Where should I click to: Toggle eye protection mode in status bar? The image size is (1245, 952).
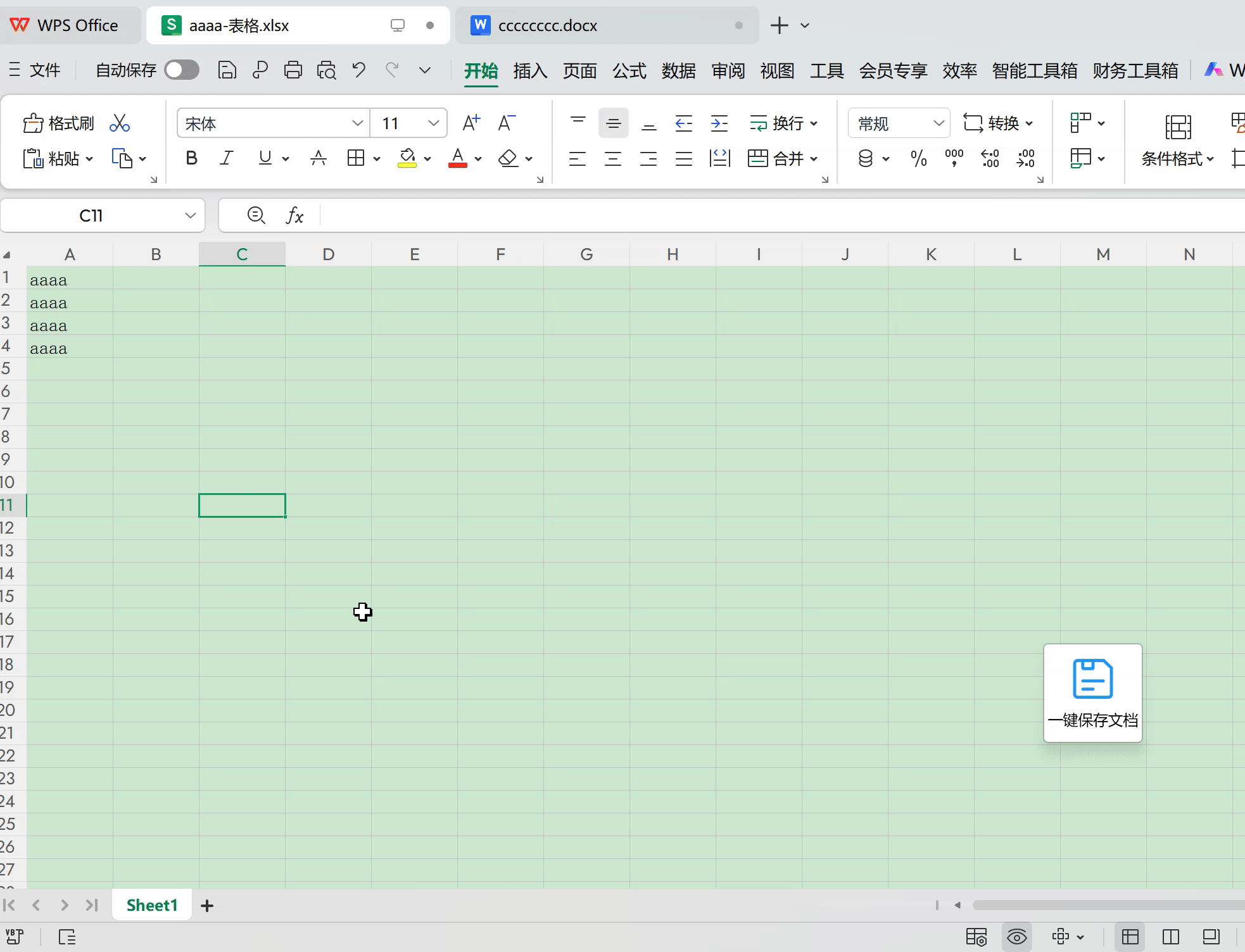pyautogui.click(x=1016, y=937)
